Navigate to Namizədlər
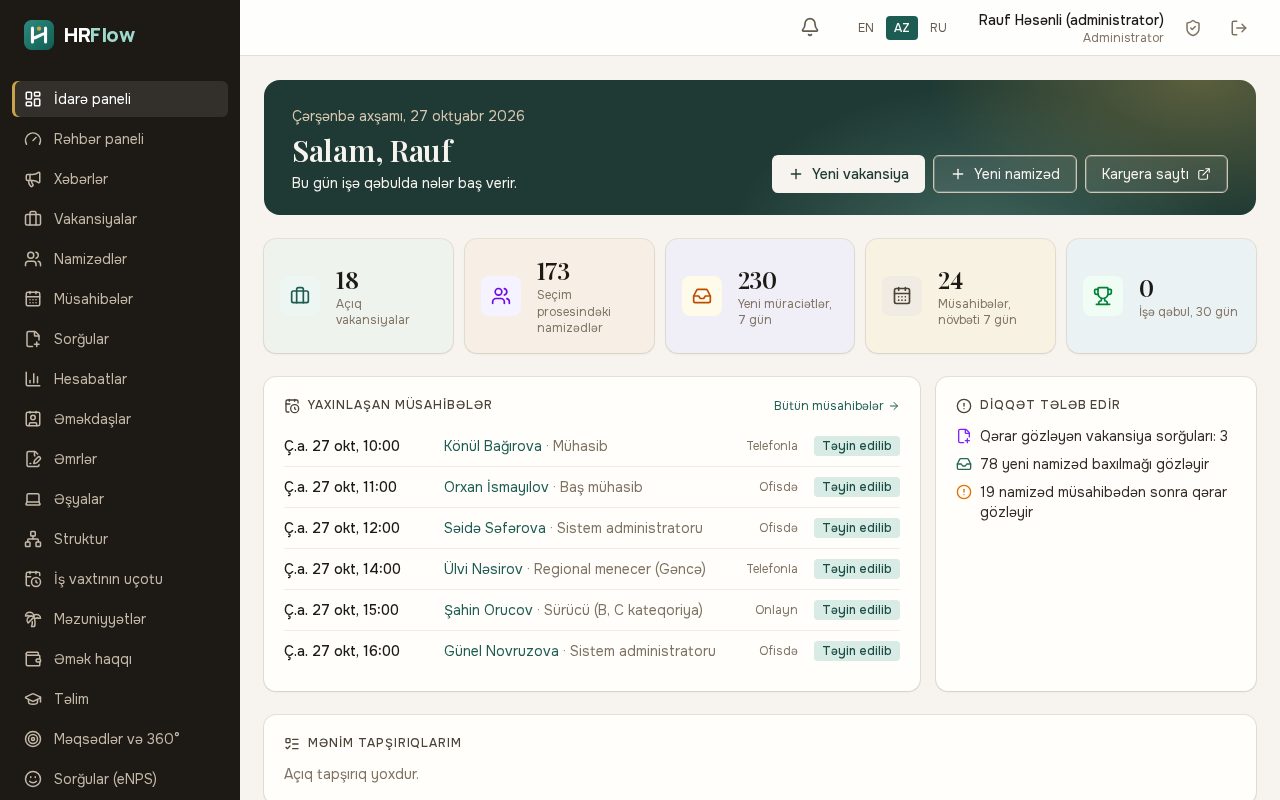This screenshot has height=800, width=1280. coord(120,259)
